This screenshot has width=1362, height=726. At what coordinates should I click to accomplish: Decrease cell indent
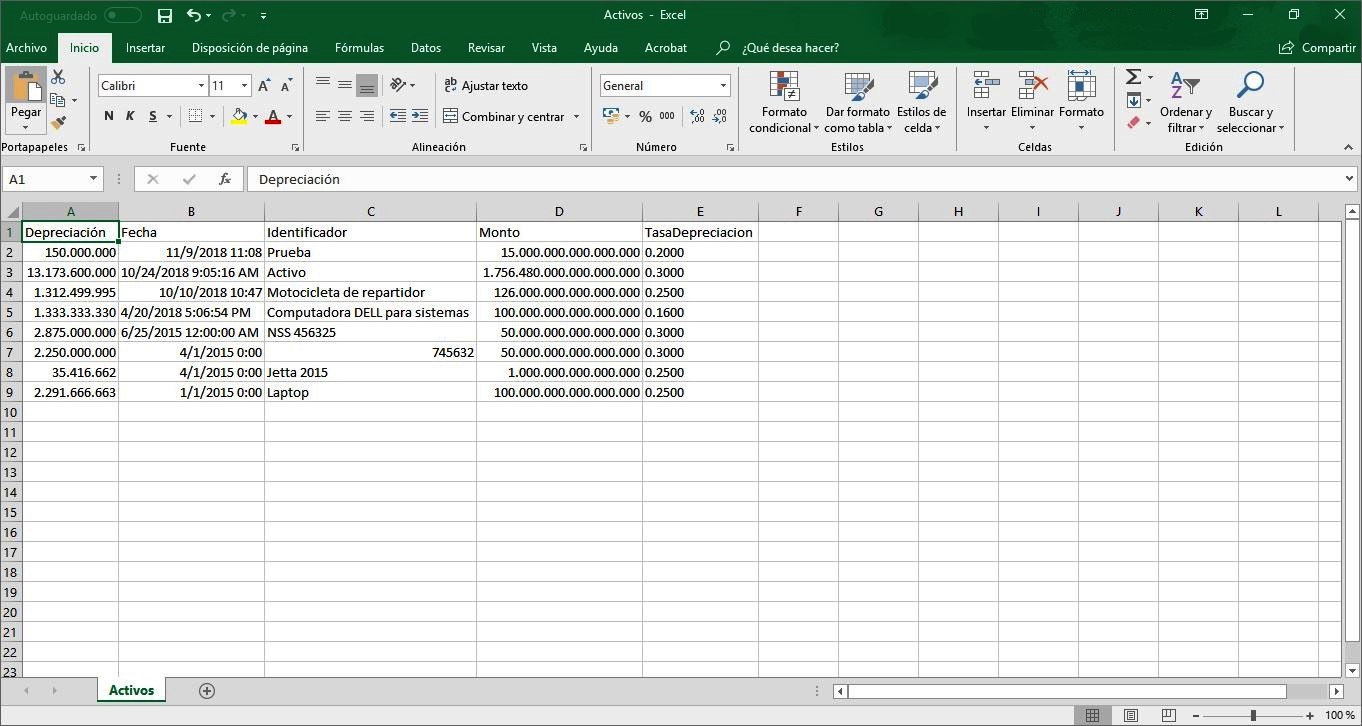coord(398,117)
